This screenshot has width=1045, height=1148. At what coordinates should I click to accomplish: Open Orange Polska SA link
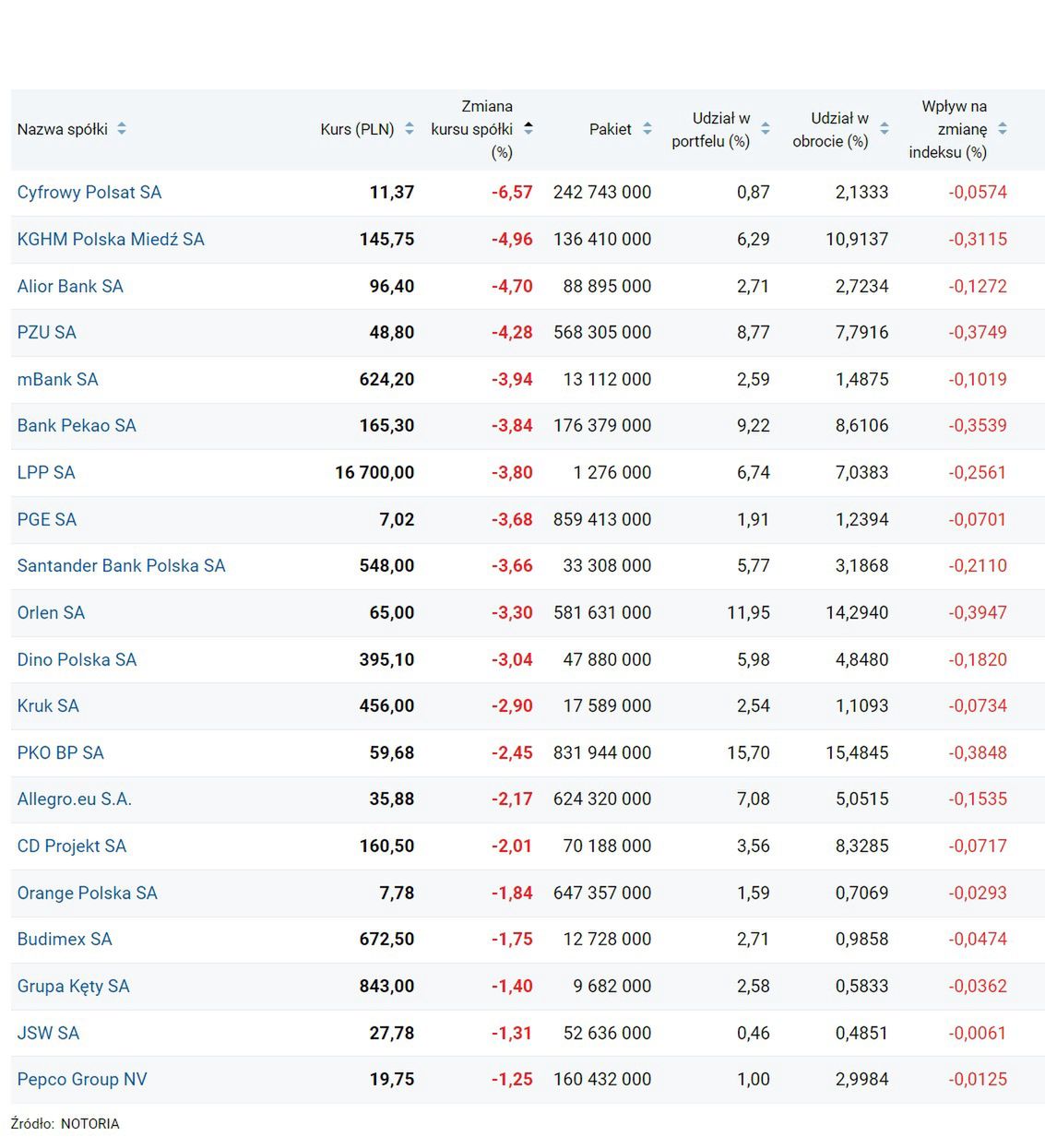click(88, 894)
